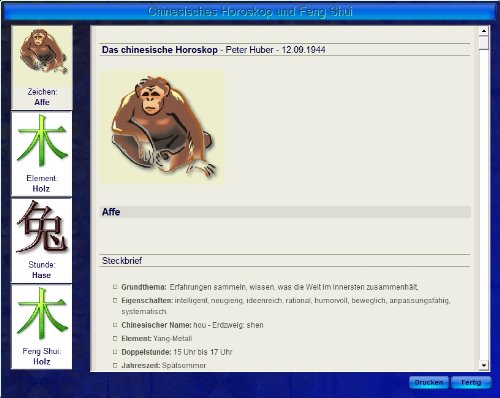Click the 'Chinesischer Name:' entry
Viewport: 500px width, 398px height.
point(188,325)
